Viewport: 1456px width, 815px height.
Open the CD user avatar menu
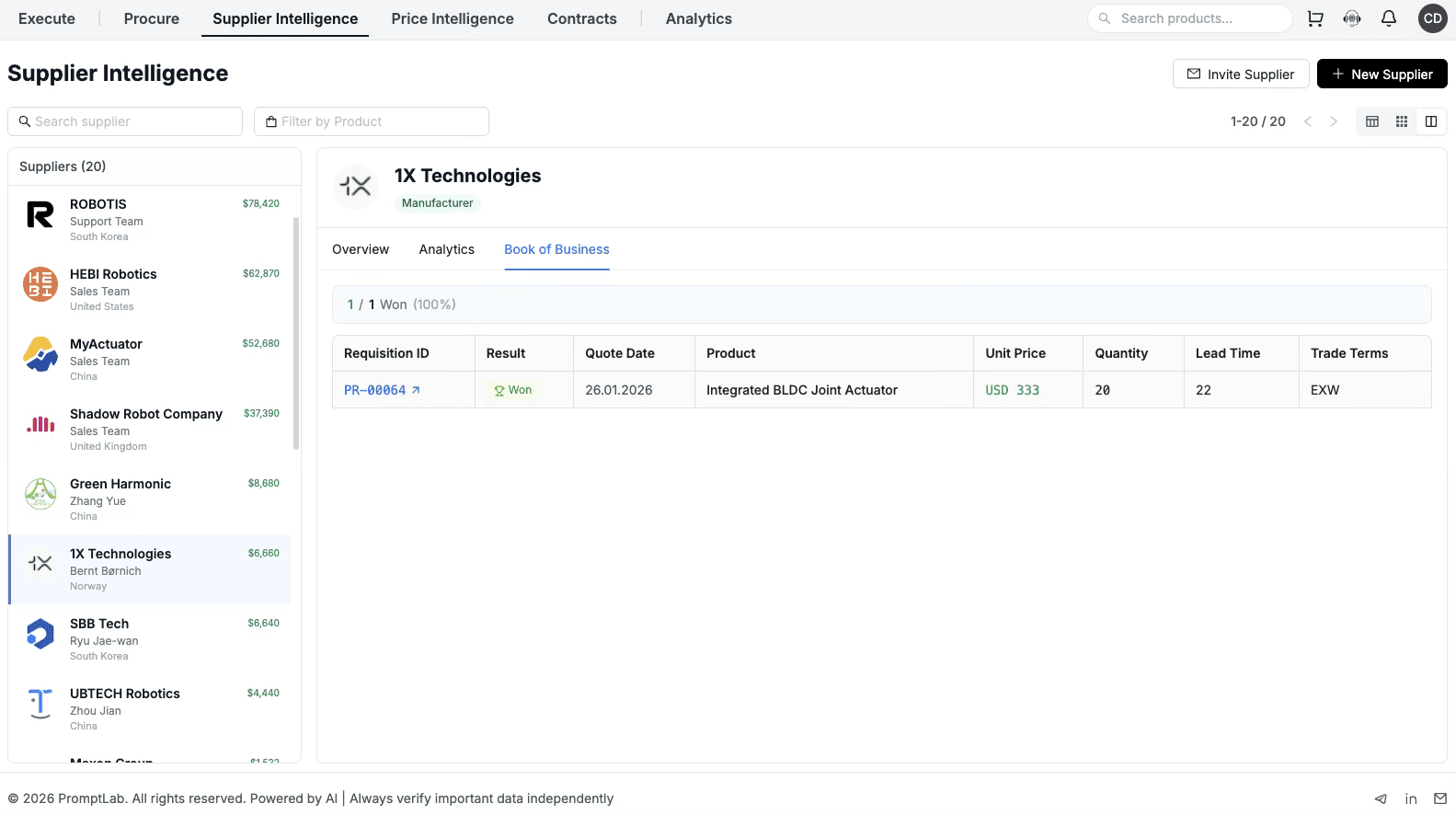[x=1433, y=18]
